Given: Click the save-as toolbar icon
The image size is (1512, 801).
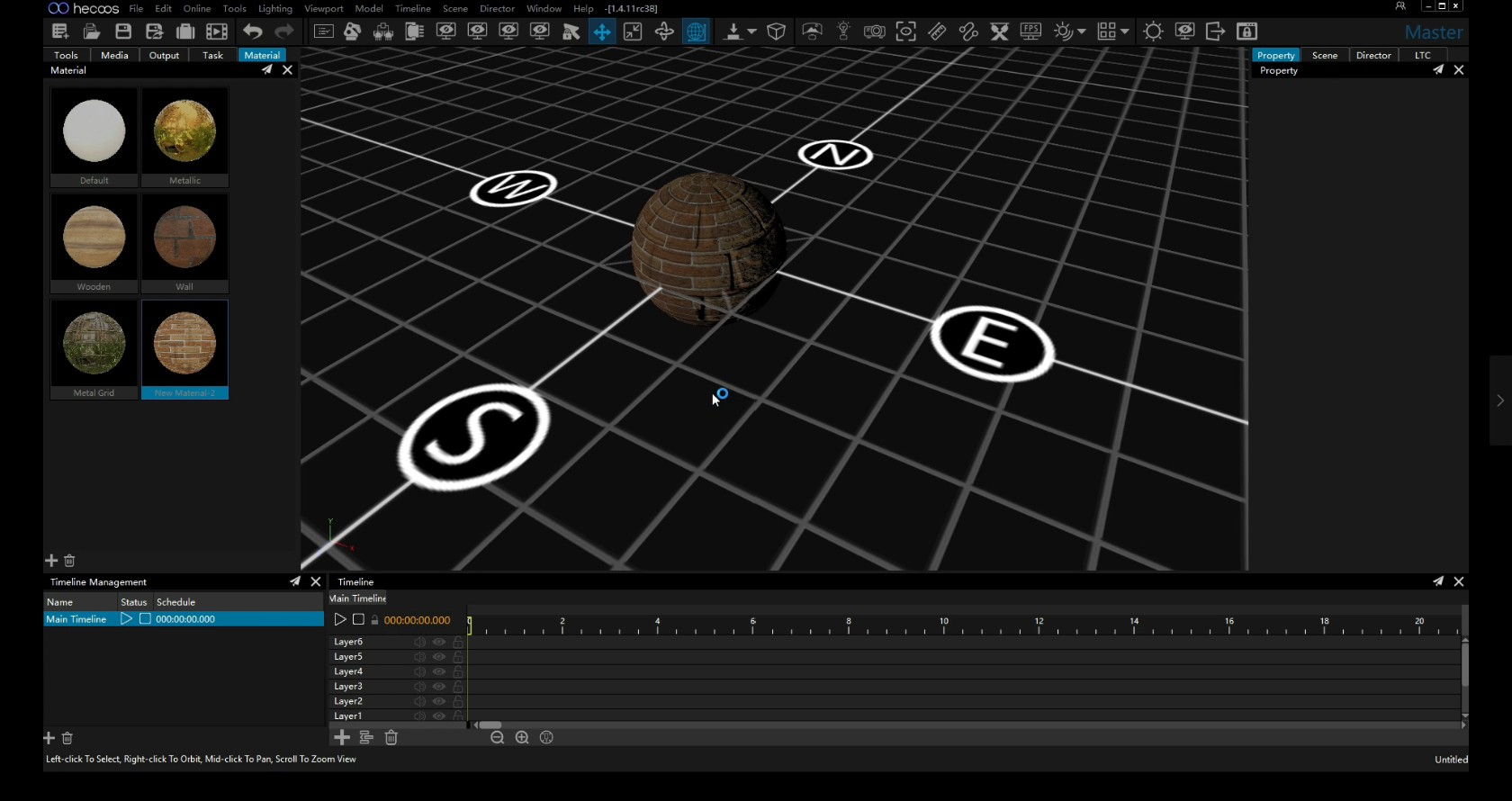Looking at the screenshot, I should (154, 31).
